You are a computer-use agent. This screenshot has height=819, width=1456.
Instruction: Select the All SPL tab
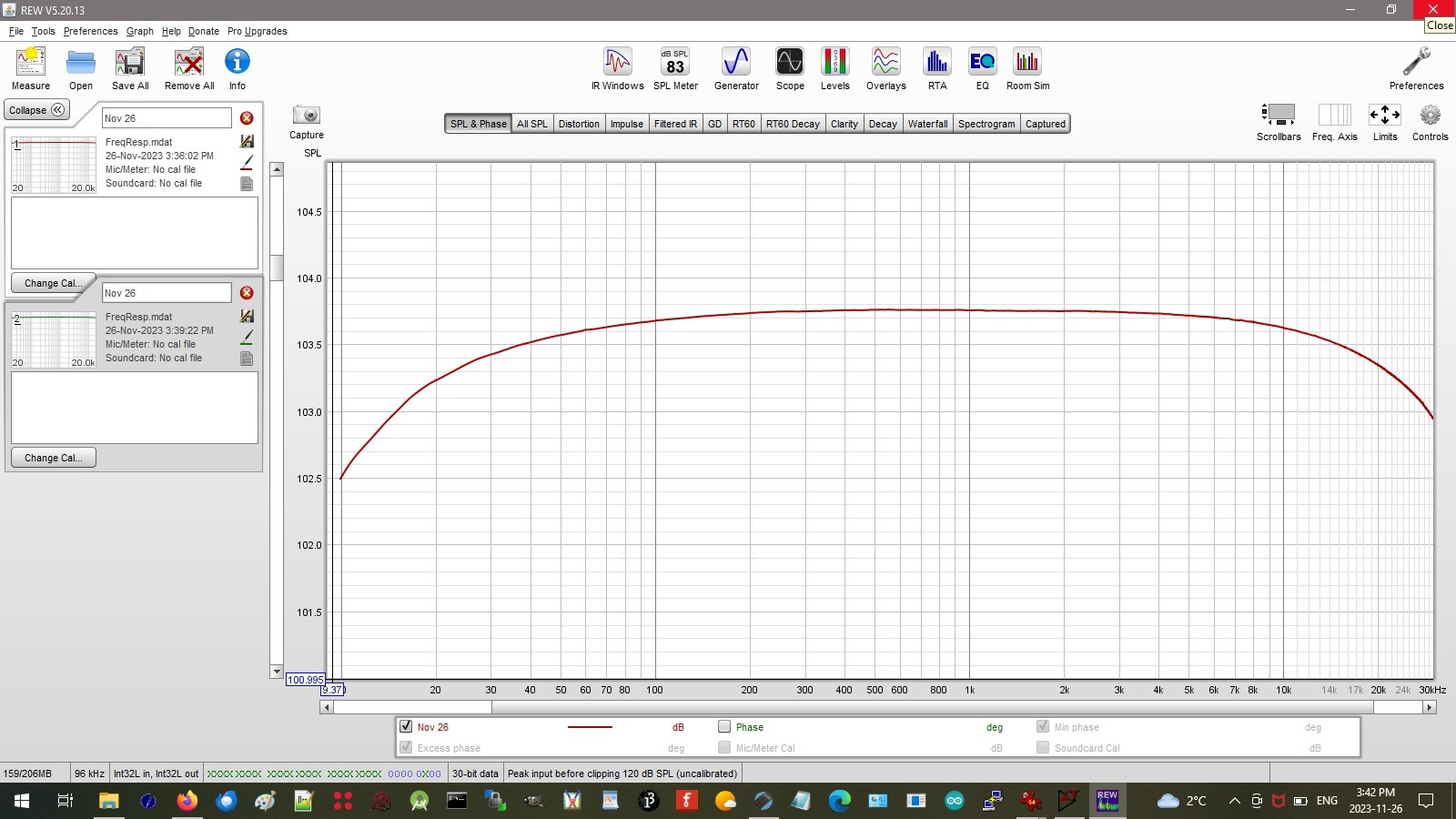tap(532, 124)
